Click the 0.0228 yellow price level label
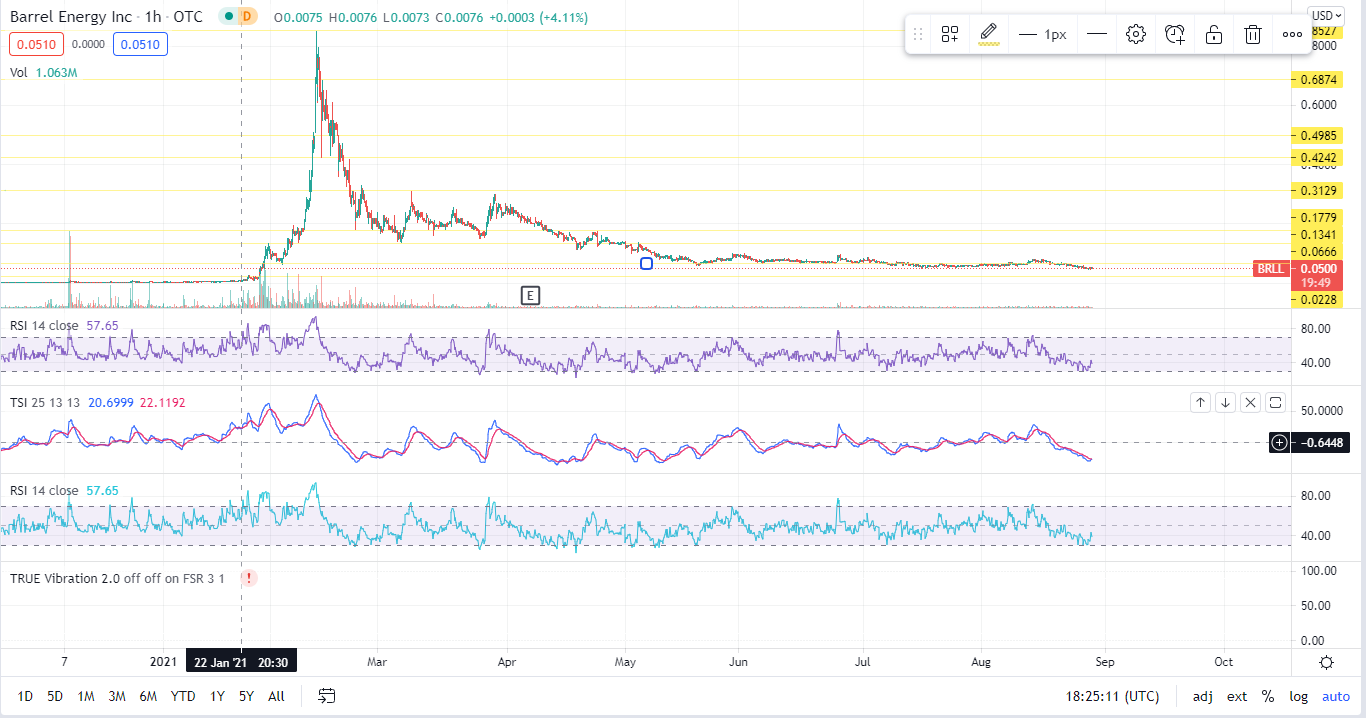The height and width of the screenshot is (718, 1366). tap(1317, 299)
